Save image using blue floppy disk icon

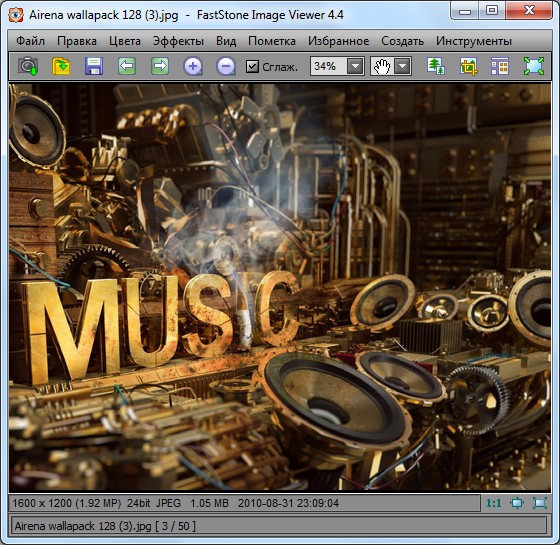click(94, 66)
